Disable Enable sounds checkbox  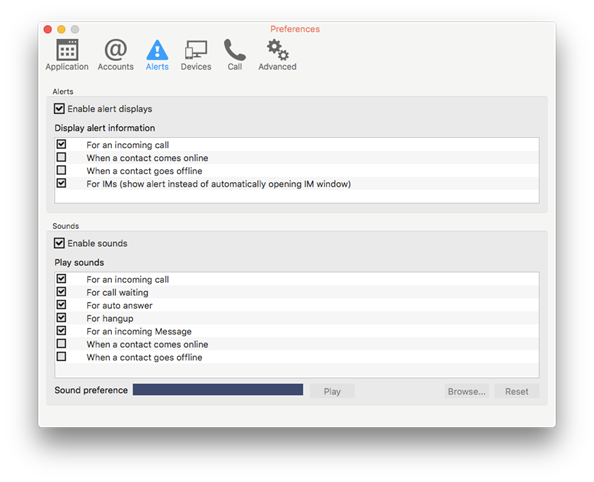(59, 243)
